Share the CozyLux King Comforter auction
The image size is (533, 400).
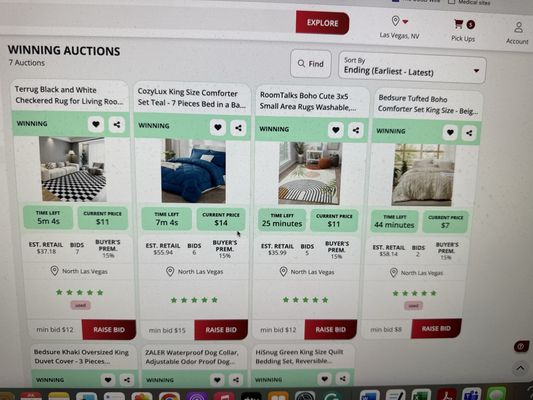click(x=238, y=128)
